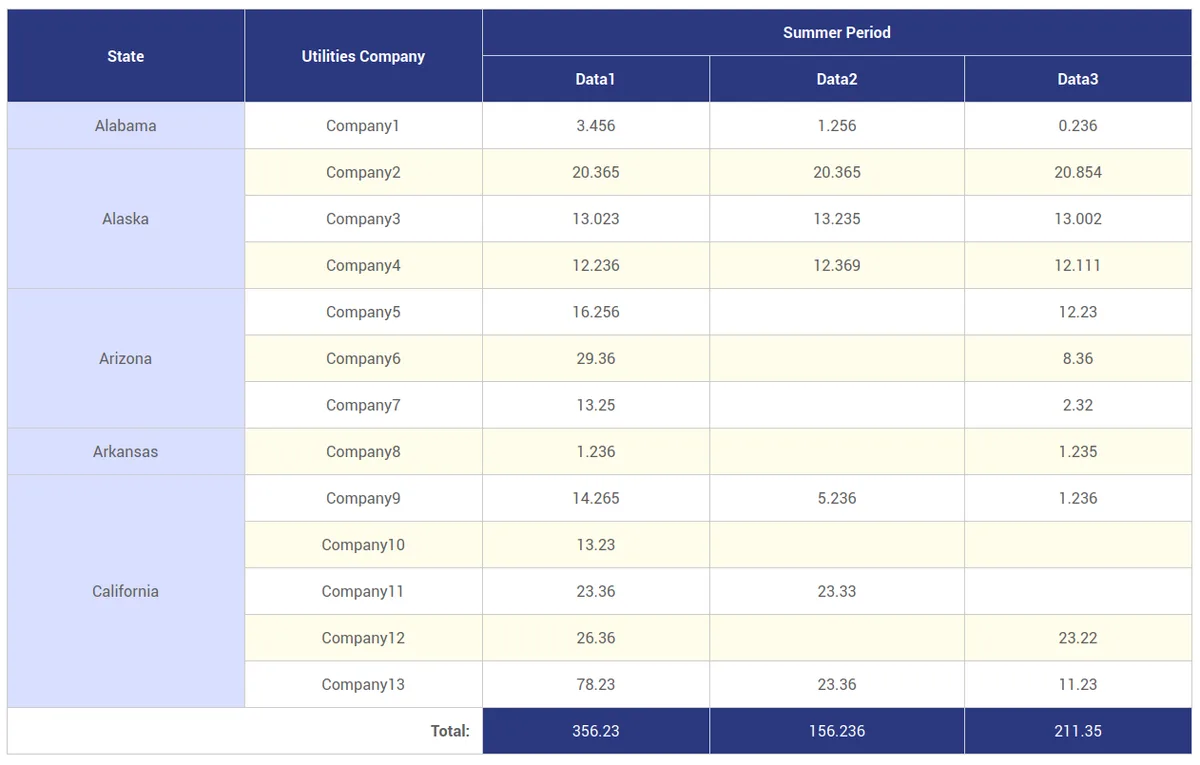Select the Alaska state cell

[126, 219]
